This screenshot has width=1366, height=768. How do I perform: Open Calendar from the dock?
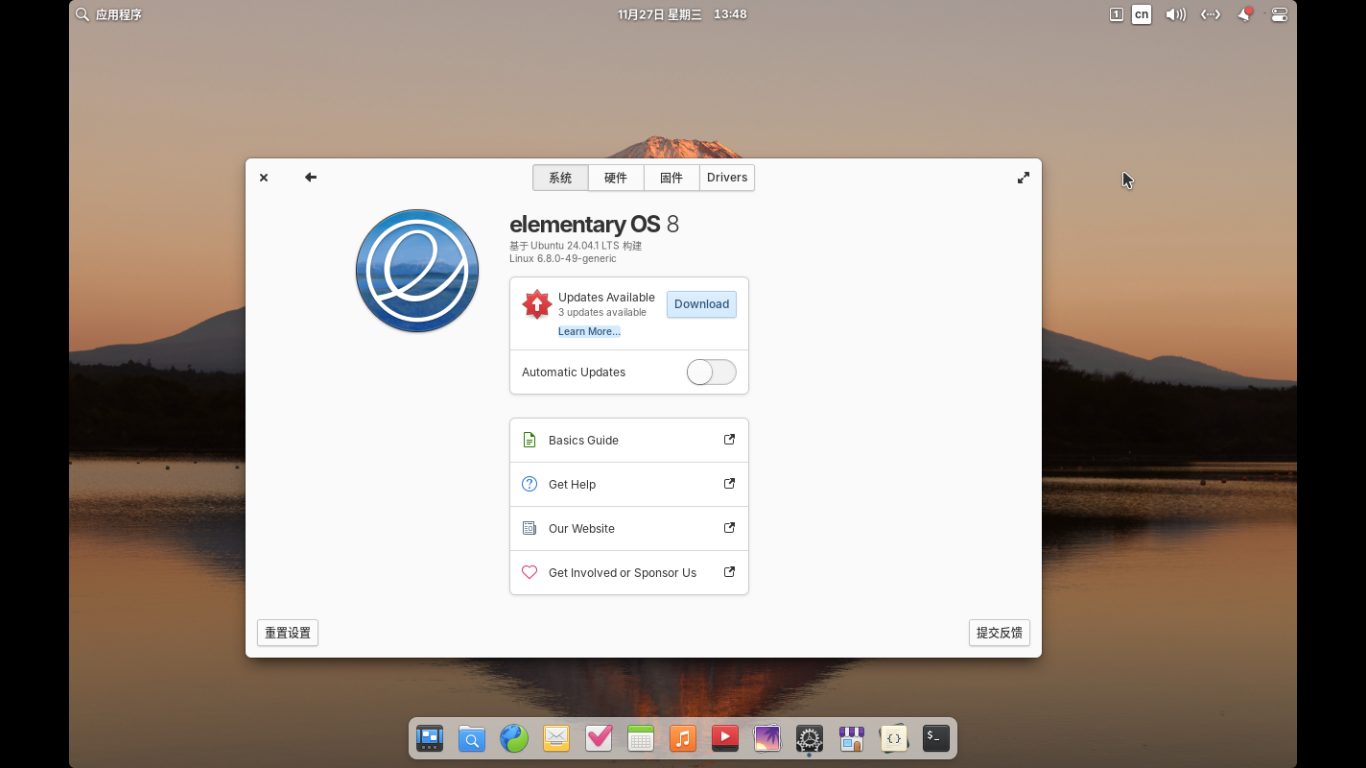tap(641, 739)
